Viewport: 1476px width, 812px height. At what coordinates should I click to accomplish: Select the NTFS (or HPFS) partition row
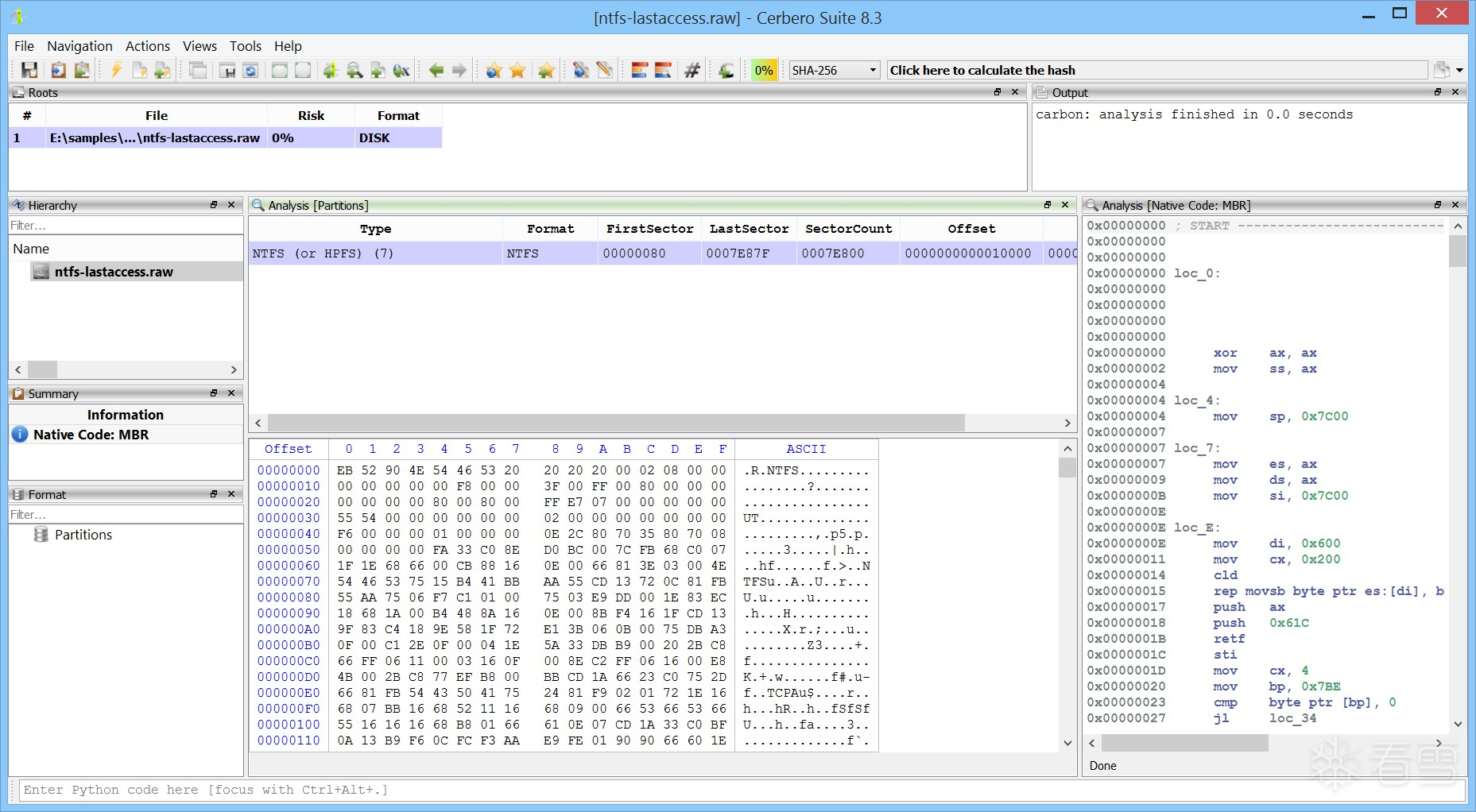click(x=663, y=253)
